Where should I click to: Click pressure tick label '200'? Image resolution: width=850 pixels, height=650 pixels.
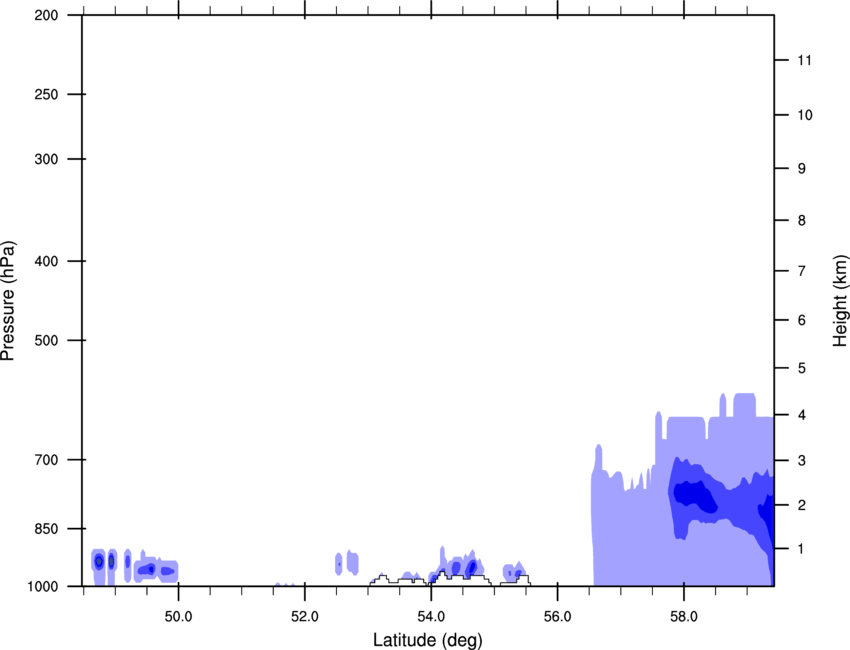point(46,15)
